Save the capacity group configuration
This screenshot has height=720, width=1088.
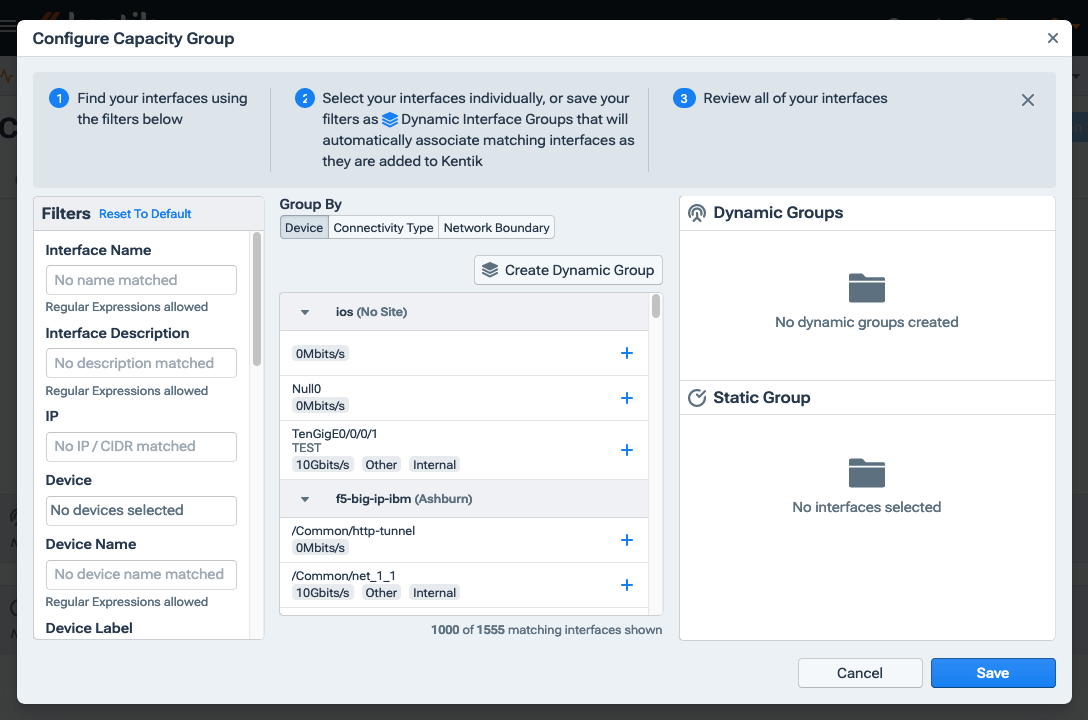click(x=992, y=672)
